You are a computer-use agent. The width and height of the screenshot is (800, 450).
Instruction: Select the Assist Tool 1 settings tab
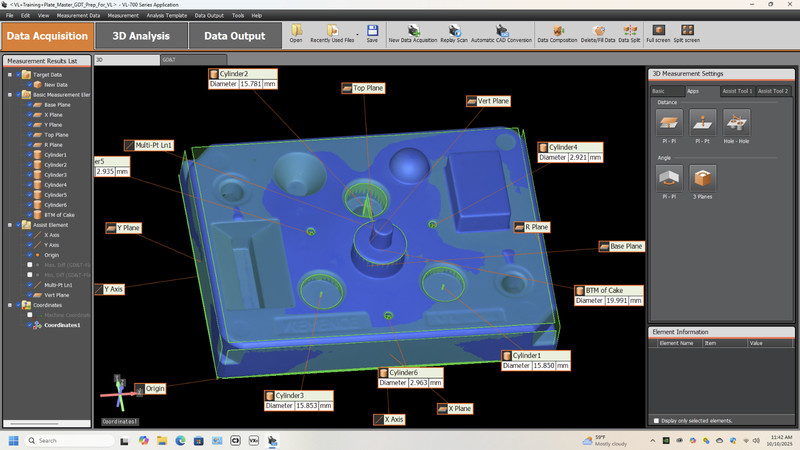737,91
